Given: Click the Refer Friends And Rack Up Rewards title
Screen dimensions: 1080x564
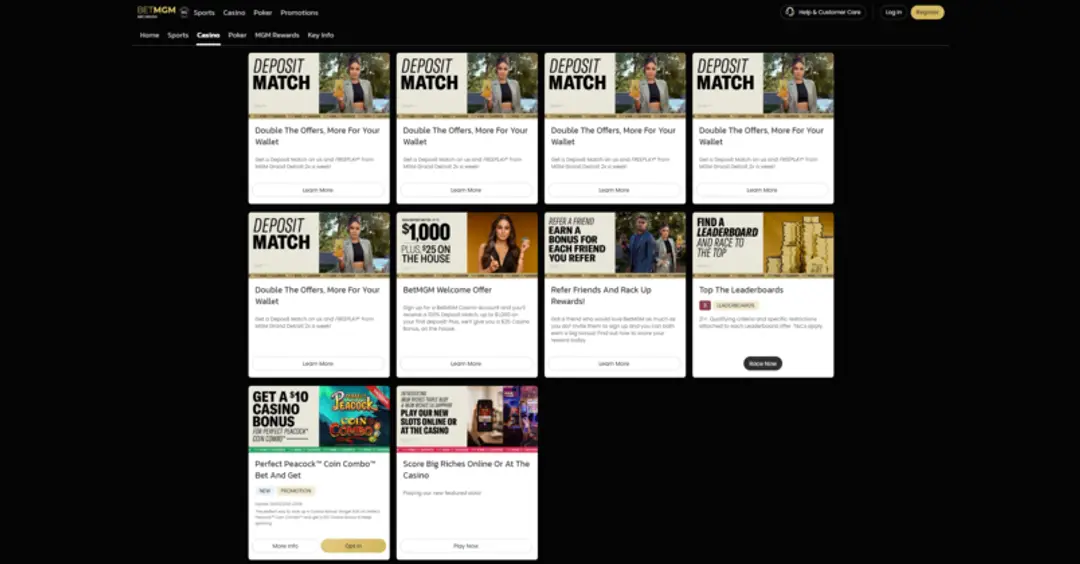Looking at the screenshot, I should tap(601, 295).
